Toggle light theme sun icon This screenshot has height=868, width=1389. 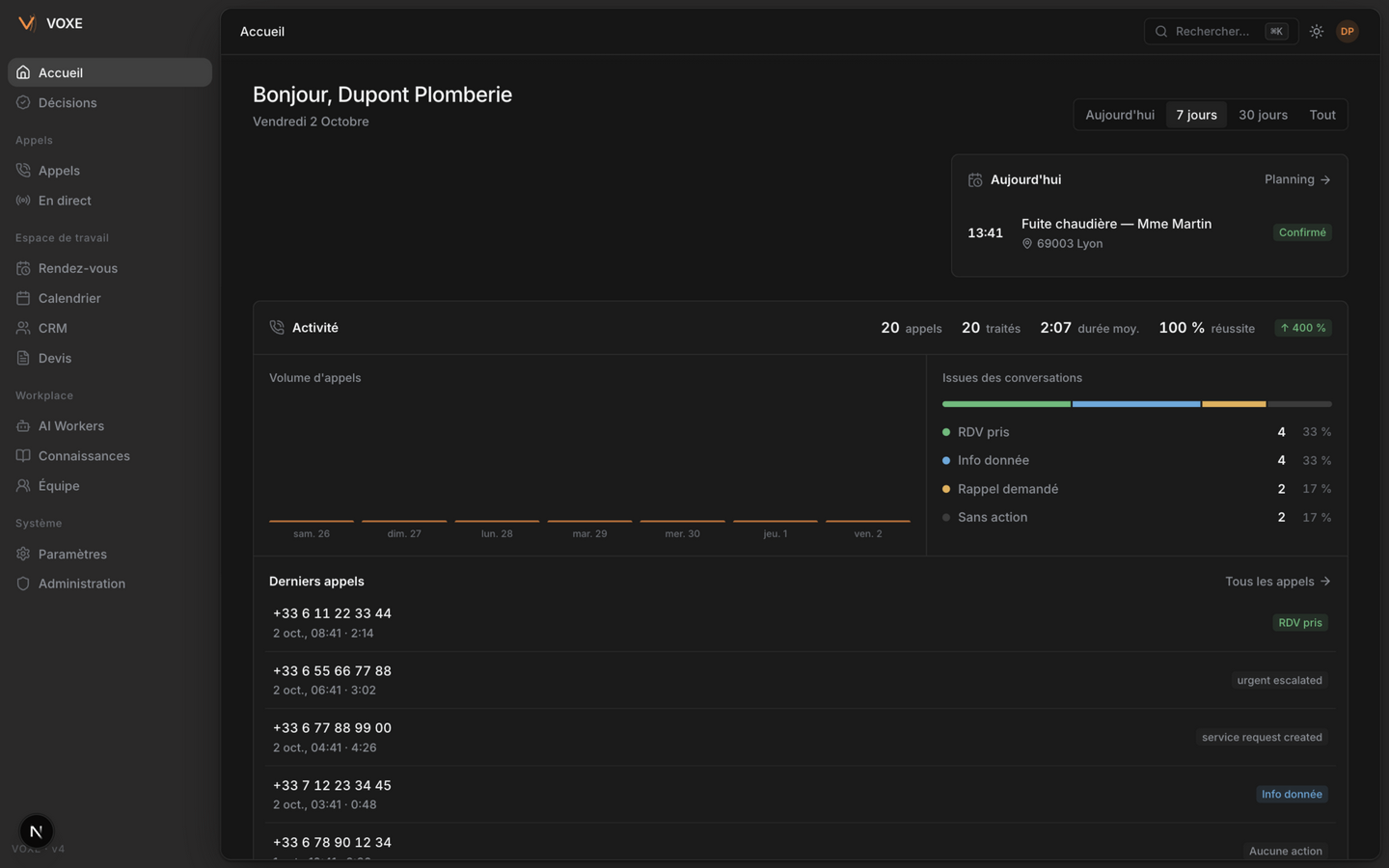coord(1317,32)
